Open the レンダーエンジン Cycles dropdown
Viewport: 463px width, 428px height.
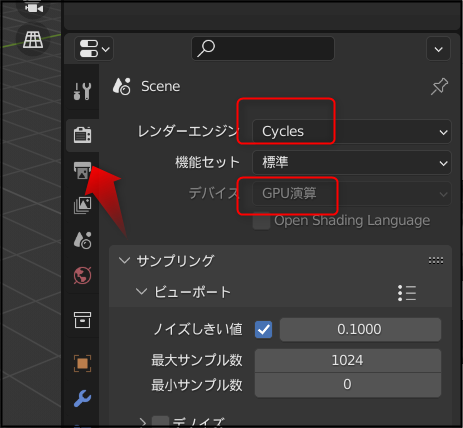352,132
